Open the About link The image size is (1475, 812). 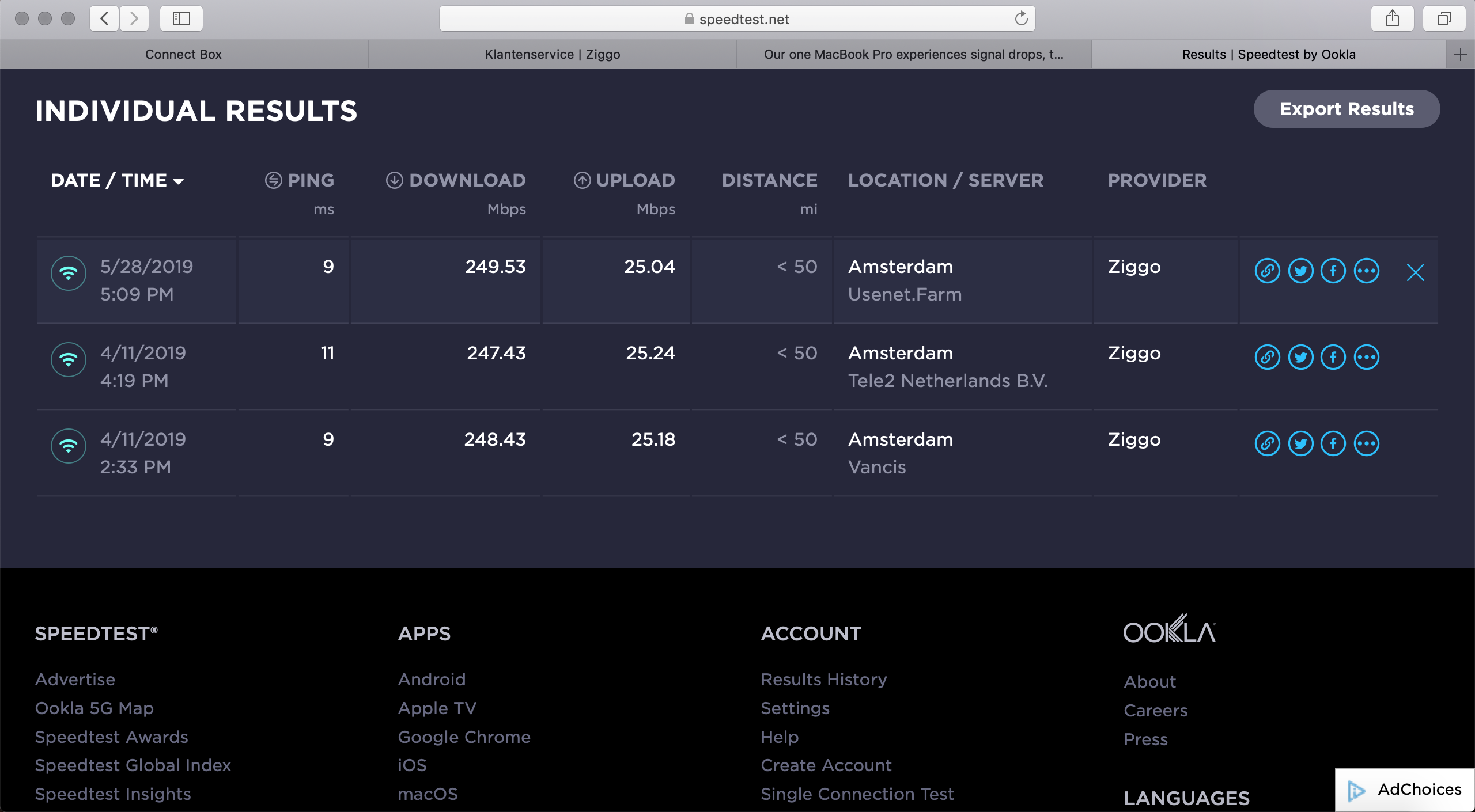1150,682
